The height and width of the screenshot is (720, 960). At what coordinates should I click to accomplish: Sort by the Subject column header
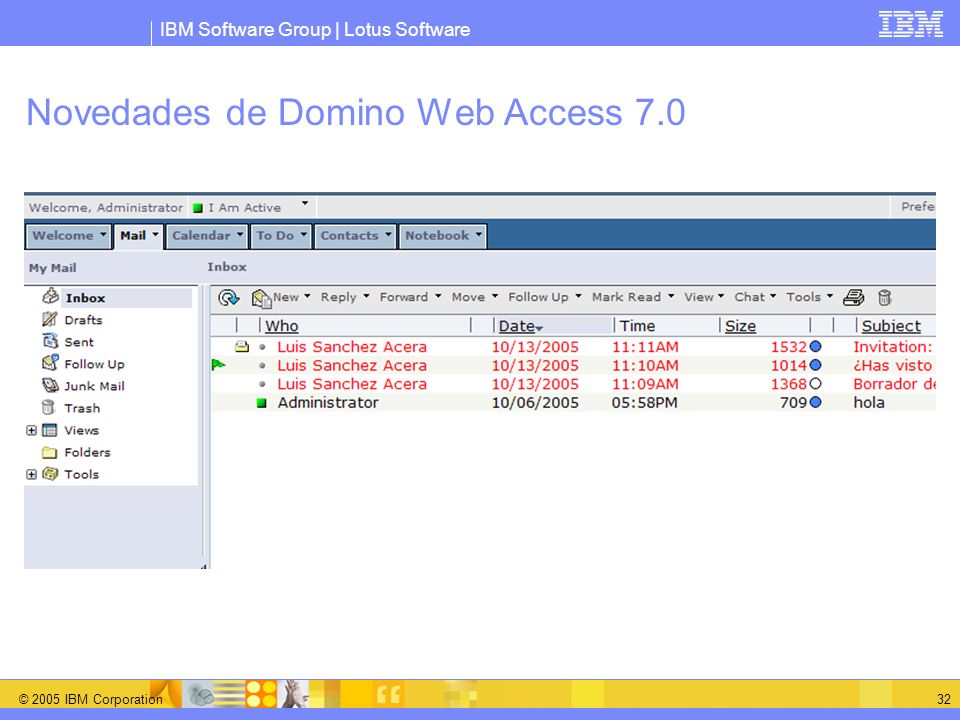[891, 326]
